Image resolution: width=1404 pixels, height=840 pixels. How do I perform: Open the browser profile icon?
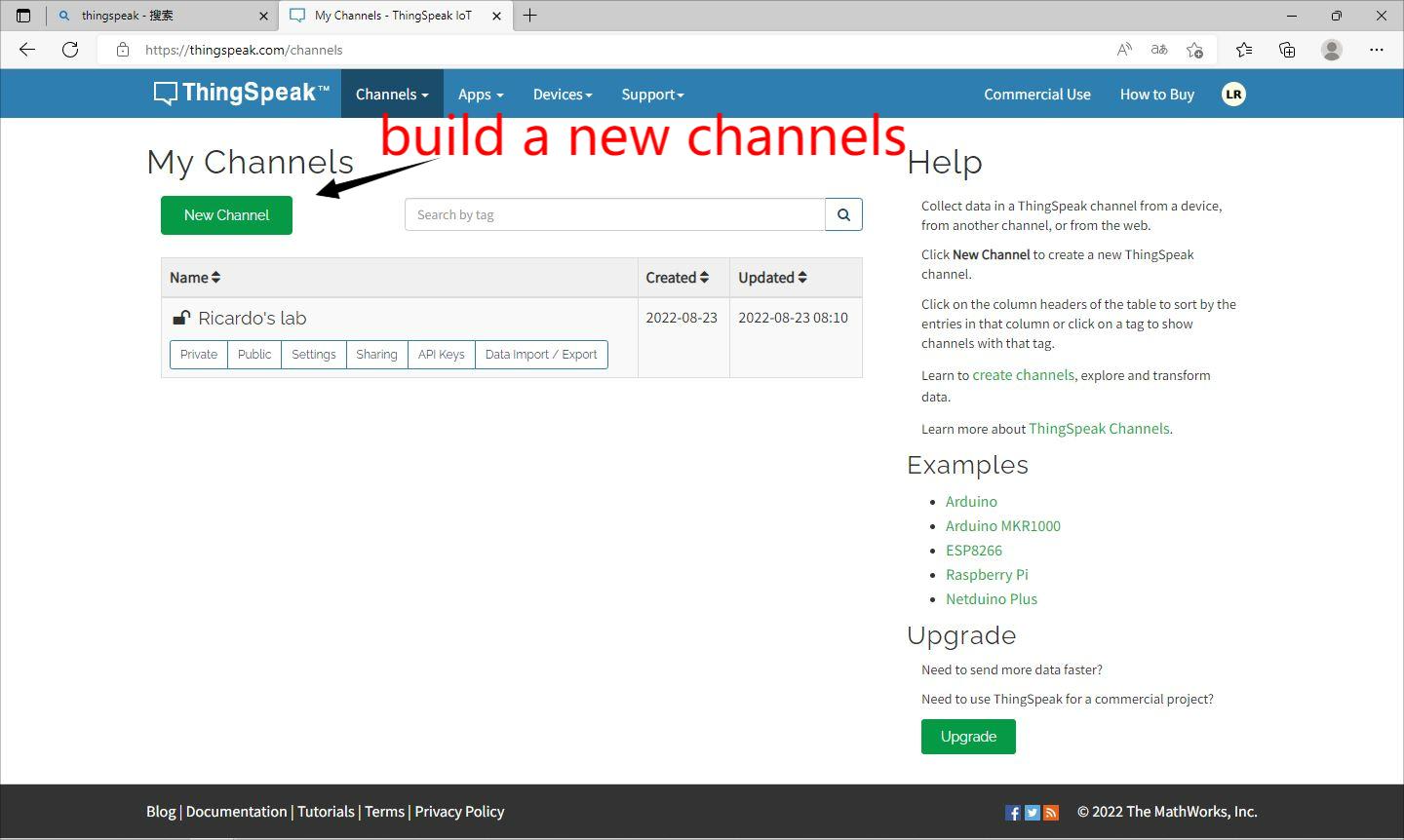[x=1332, y=50]
